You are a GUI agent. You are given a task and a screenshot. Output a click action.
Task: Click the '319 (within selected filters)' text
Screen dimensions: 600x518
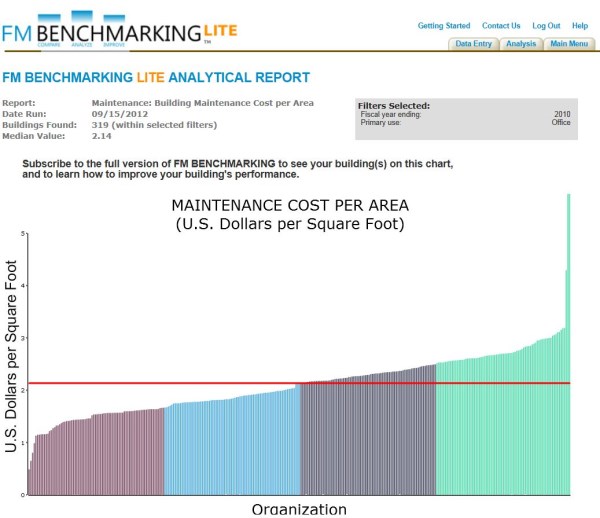pyautogui.click(x=154, y=125)
